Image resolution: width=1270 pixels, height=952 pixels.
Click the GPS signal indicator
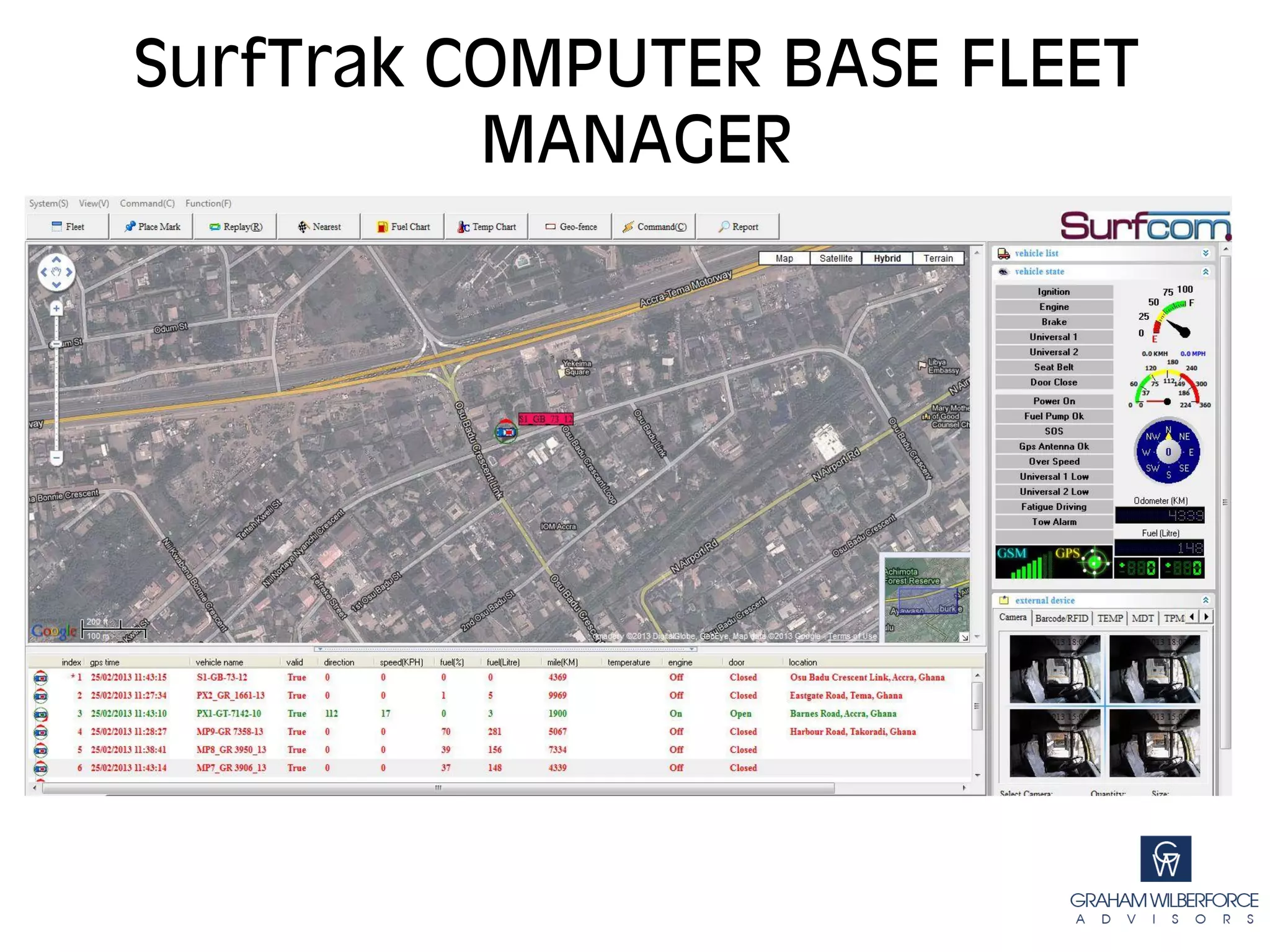click(1083, 562)
